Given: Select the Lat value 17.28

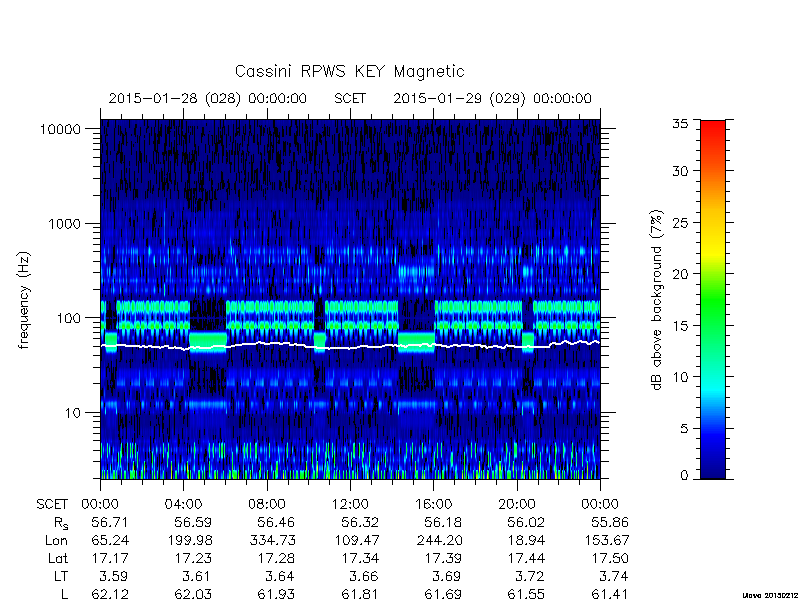Looking at the screenshot, I should 277,559.
